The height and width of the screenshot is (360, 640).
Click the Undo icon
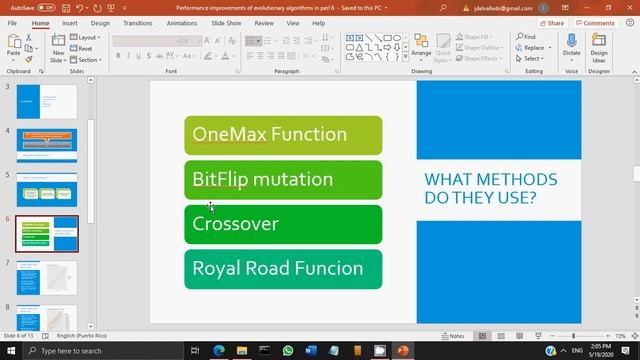[80, 8]
